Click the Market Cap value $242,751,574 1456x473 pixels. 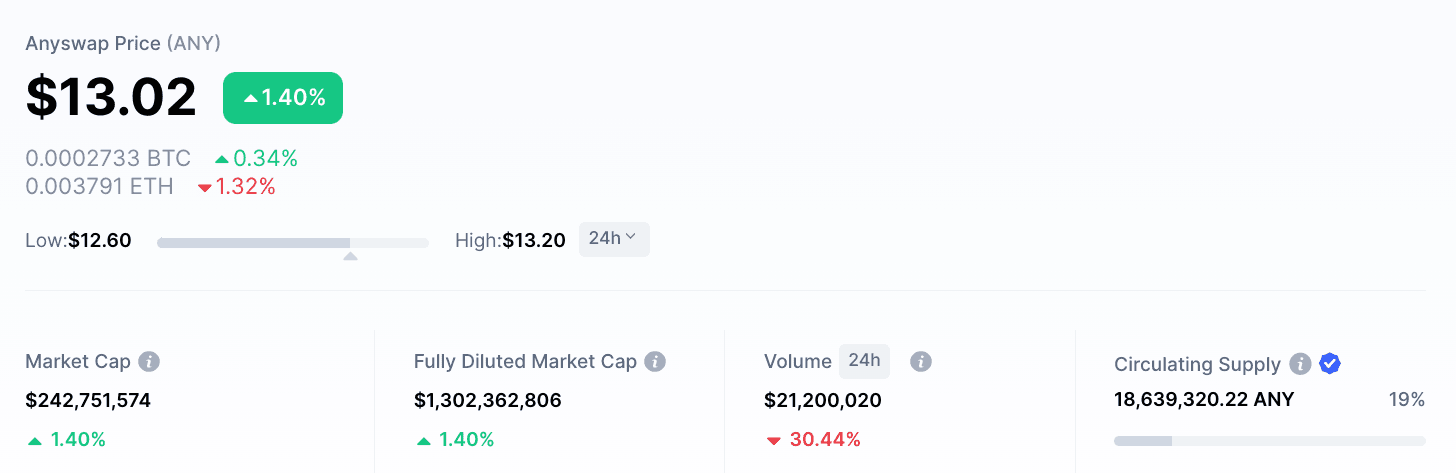88,401
